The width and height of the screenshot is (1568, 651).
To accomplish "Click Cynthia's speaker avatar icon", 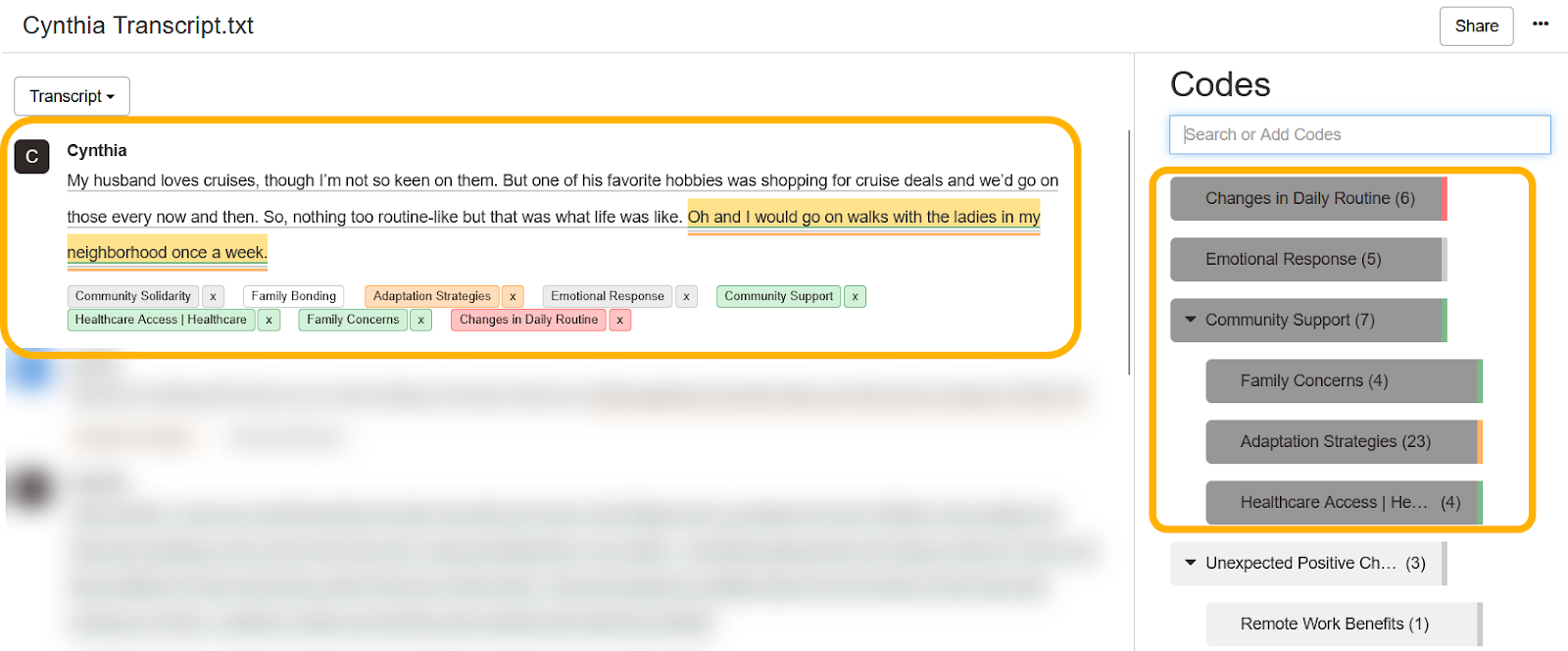I will tap(31, 156).
